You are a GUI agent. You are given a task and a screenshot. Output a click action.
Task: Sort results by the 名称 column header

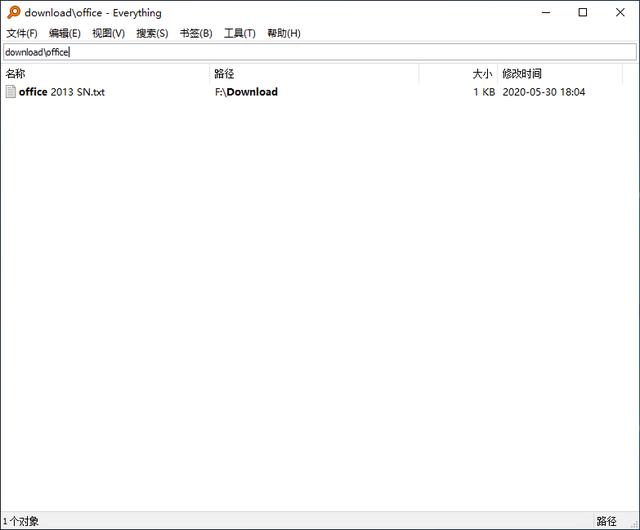click(x=106, y=73)
